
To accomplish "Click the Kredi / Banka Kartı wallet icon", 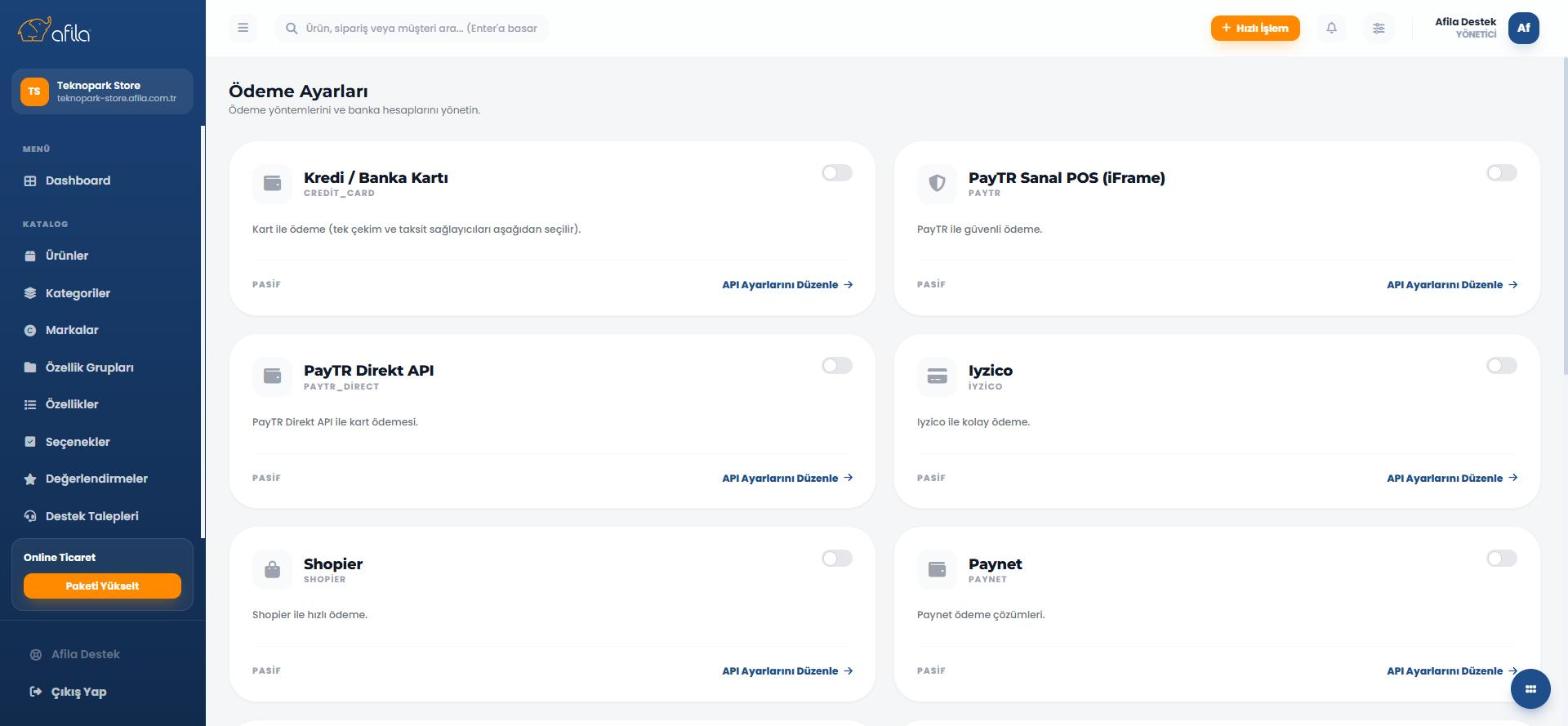I will (x=272, y=183).
